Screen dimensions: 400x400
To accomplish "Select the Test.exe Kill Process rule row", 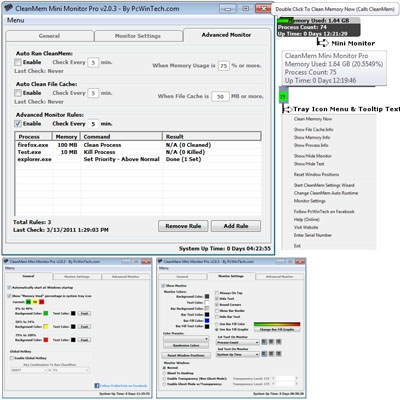I will click(138, 152).
